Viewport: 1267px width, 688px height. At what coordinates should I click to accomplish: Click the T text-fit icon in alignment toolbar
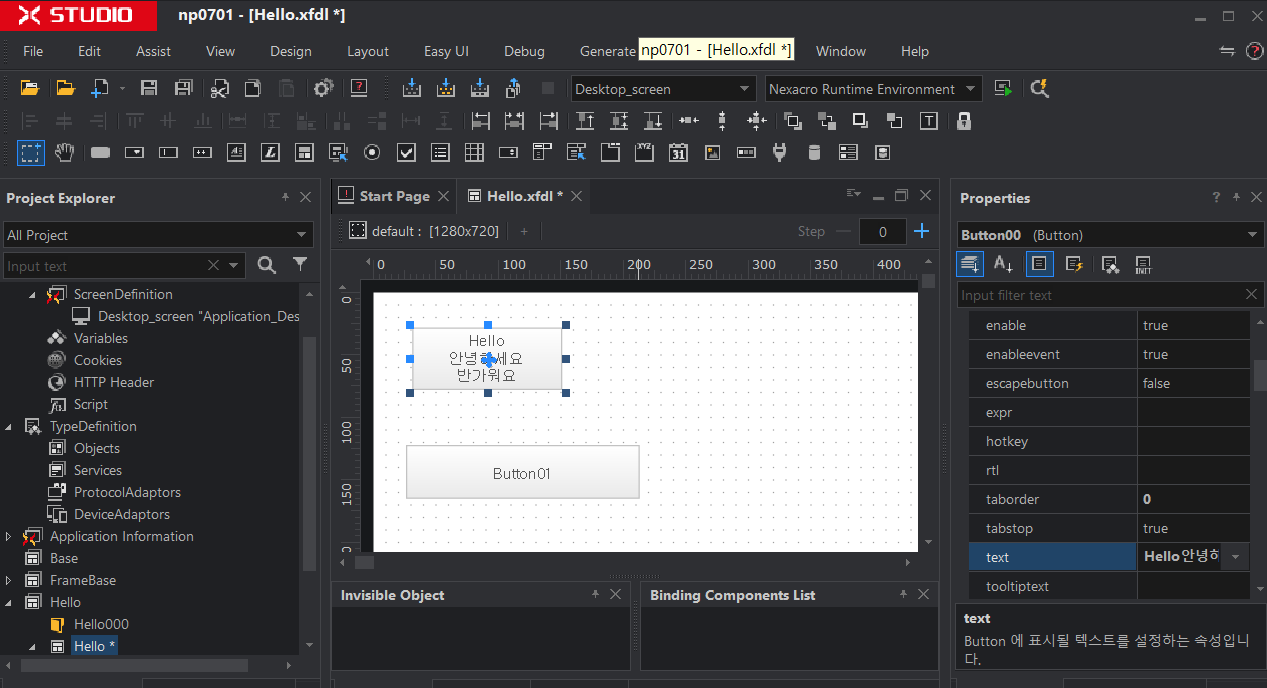click(x=929, y=121)
